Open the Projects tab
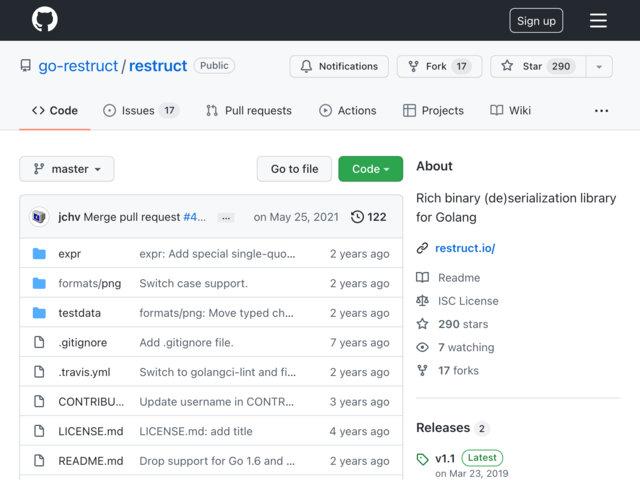Screen dimensions: 640x480 (x=433, y=111)
